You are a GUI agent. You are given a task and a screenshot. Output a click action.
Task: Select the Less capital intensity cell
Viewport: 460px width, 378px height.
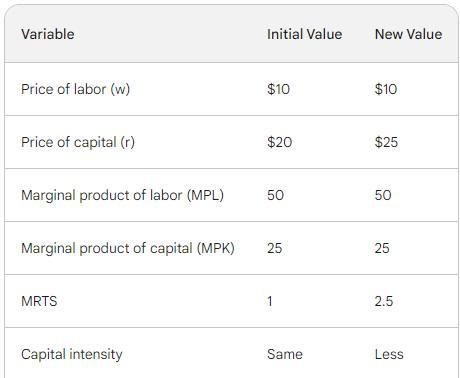click(x=389, y=354)
